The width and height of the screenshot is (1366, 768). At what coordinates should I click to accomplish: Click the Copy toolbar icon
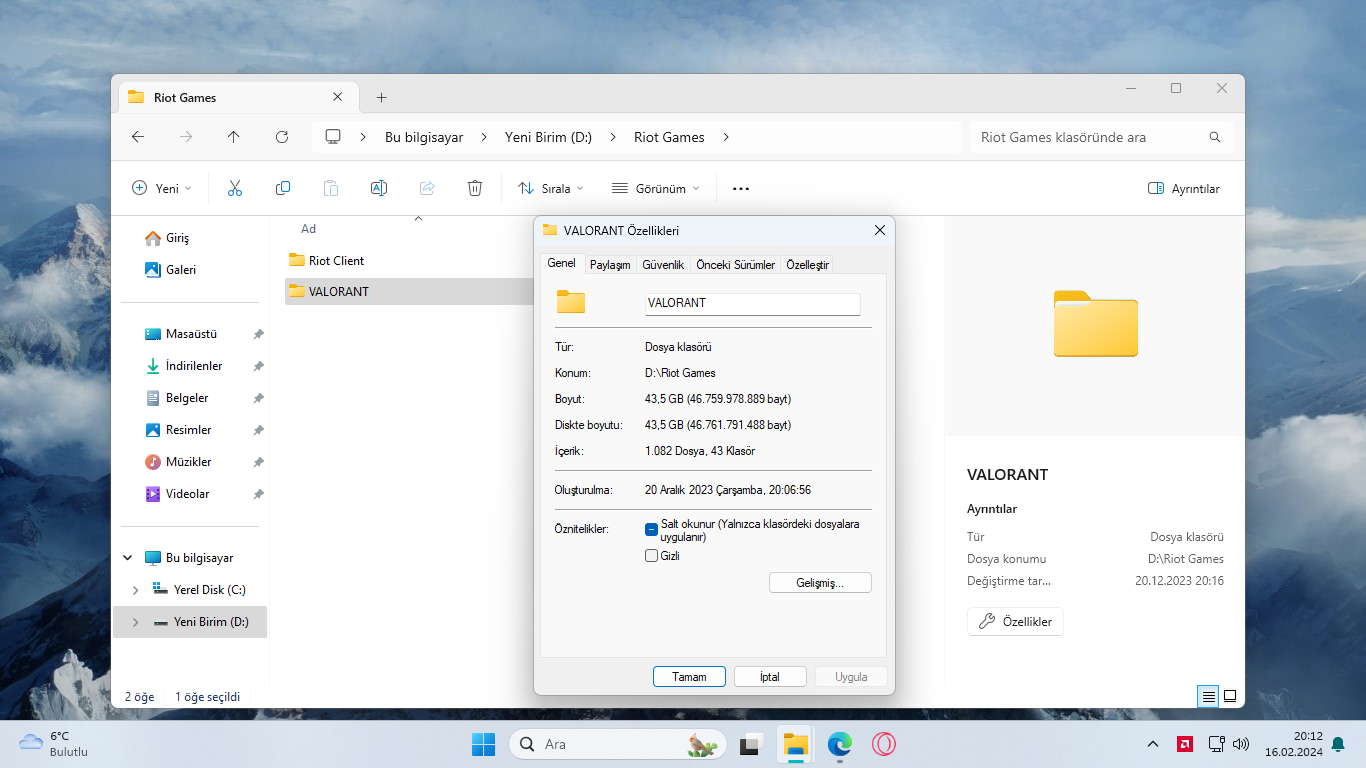[283, 188]
